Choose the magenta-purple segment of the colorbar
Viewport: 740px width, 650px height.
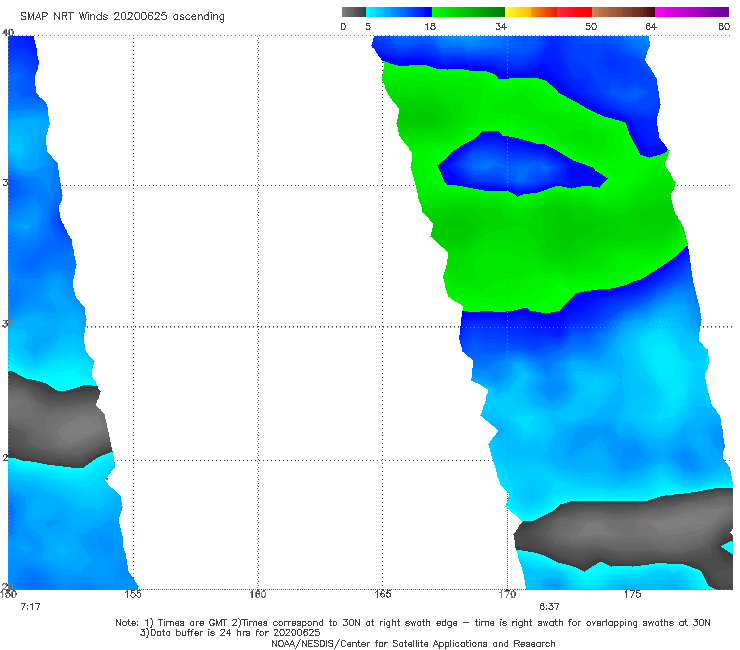pyautogui.click(x=692, y=12)
